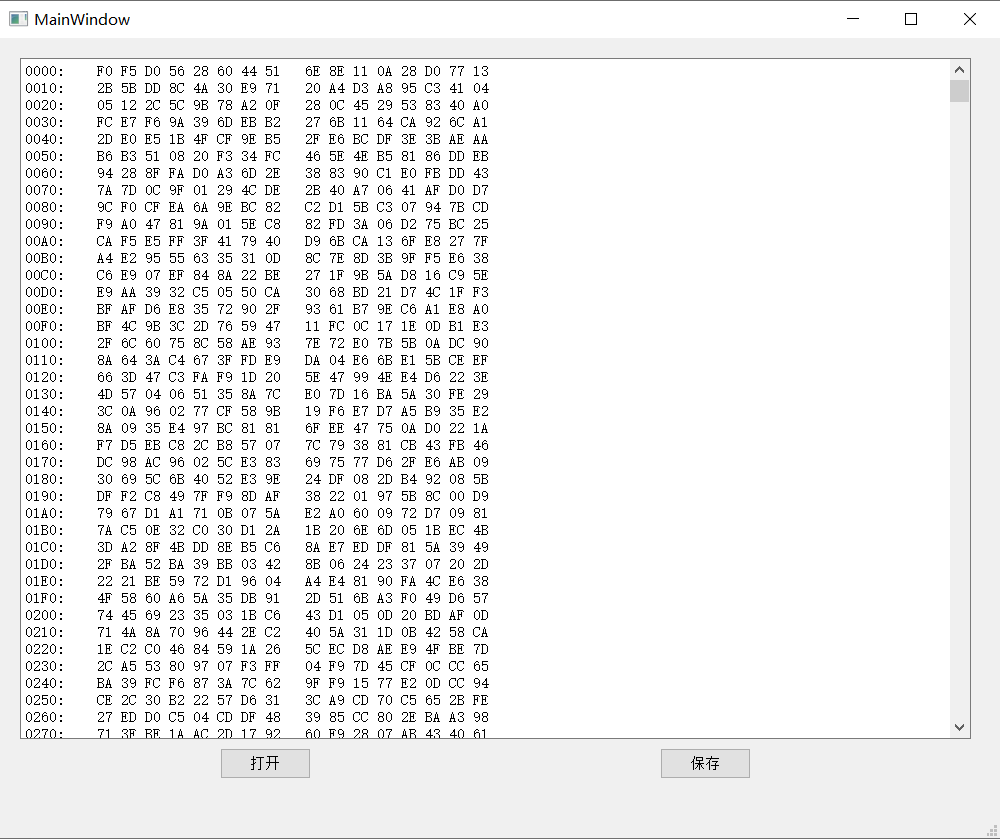Click the address label 0030:
Viewport: 1000px width, 839px height.
click(x=45, y=122)
